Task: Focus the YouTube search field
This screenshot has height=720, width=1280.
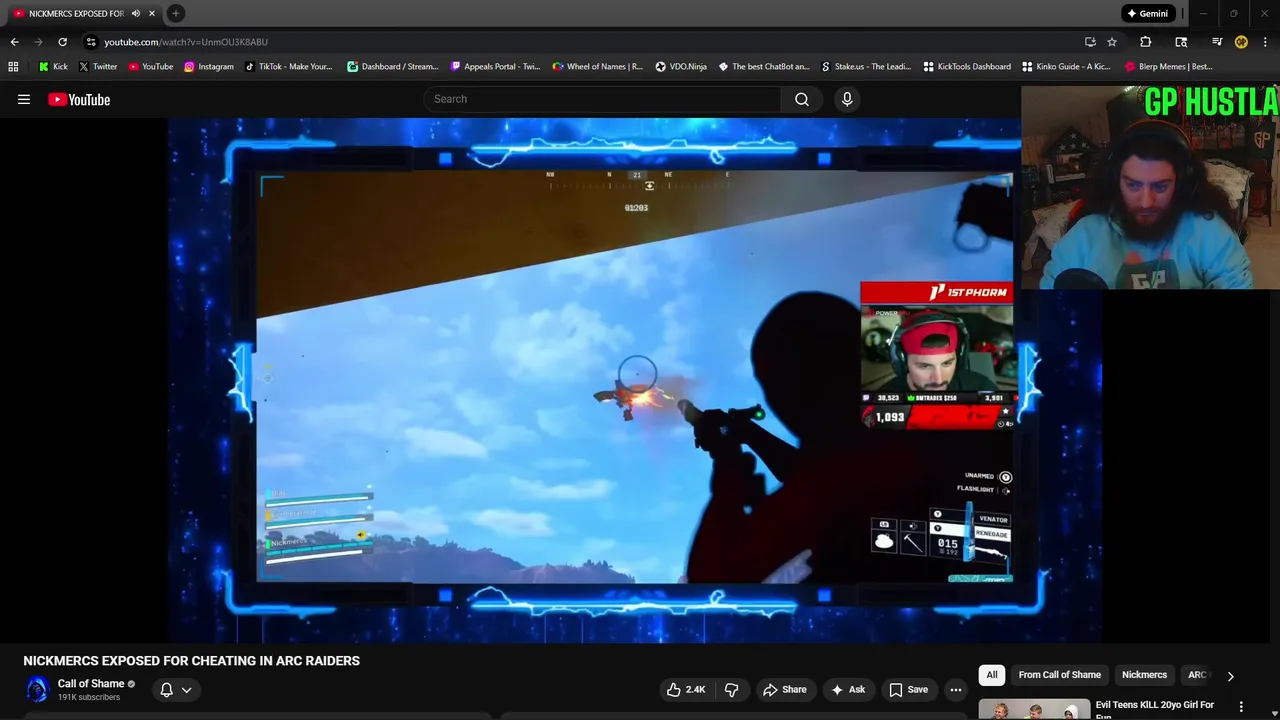Action: pos(603,99)
